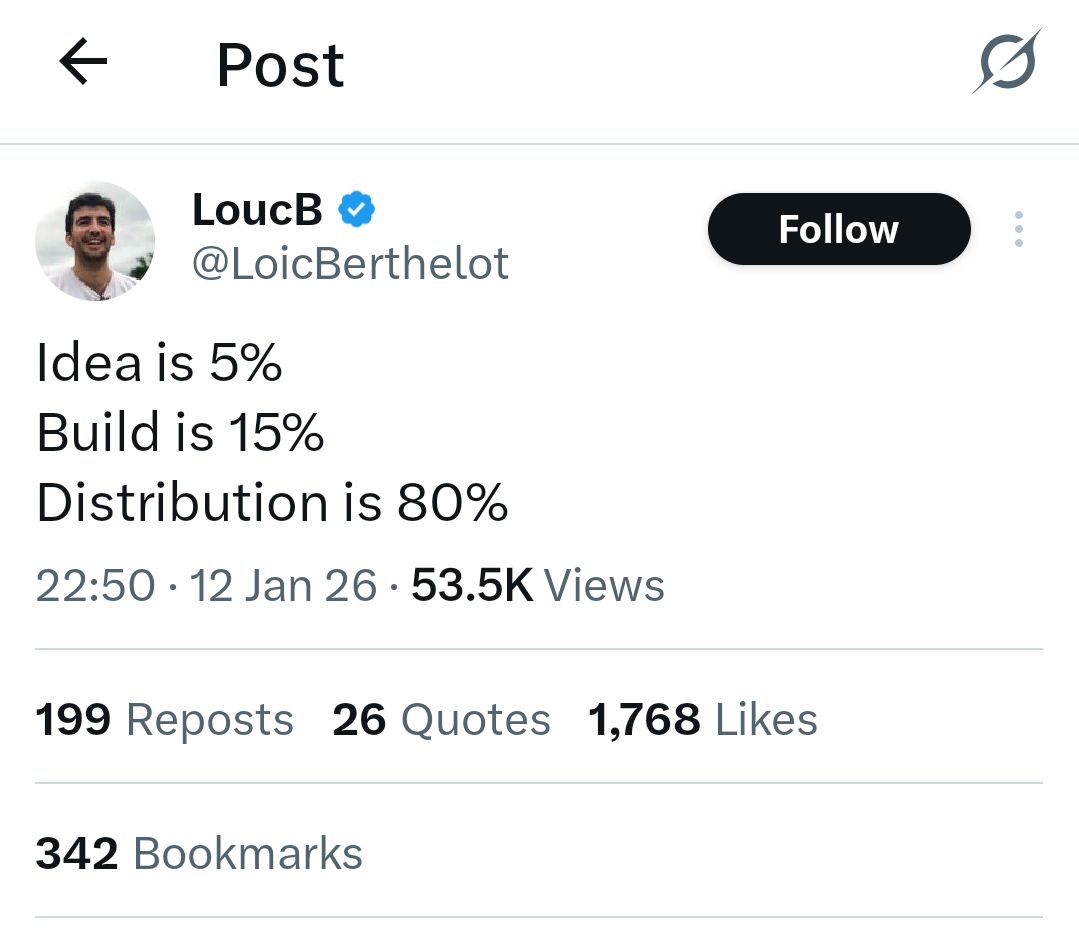Open Grok via the top-right slashed-circle icon
This screenshot has height=934, width=1079.
click(1007, 62)
